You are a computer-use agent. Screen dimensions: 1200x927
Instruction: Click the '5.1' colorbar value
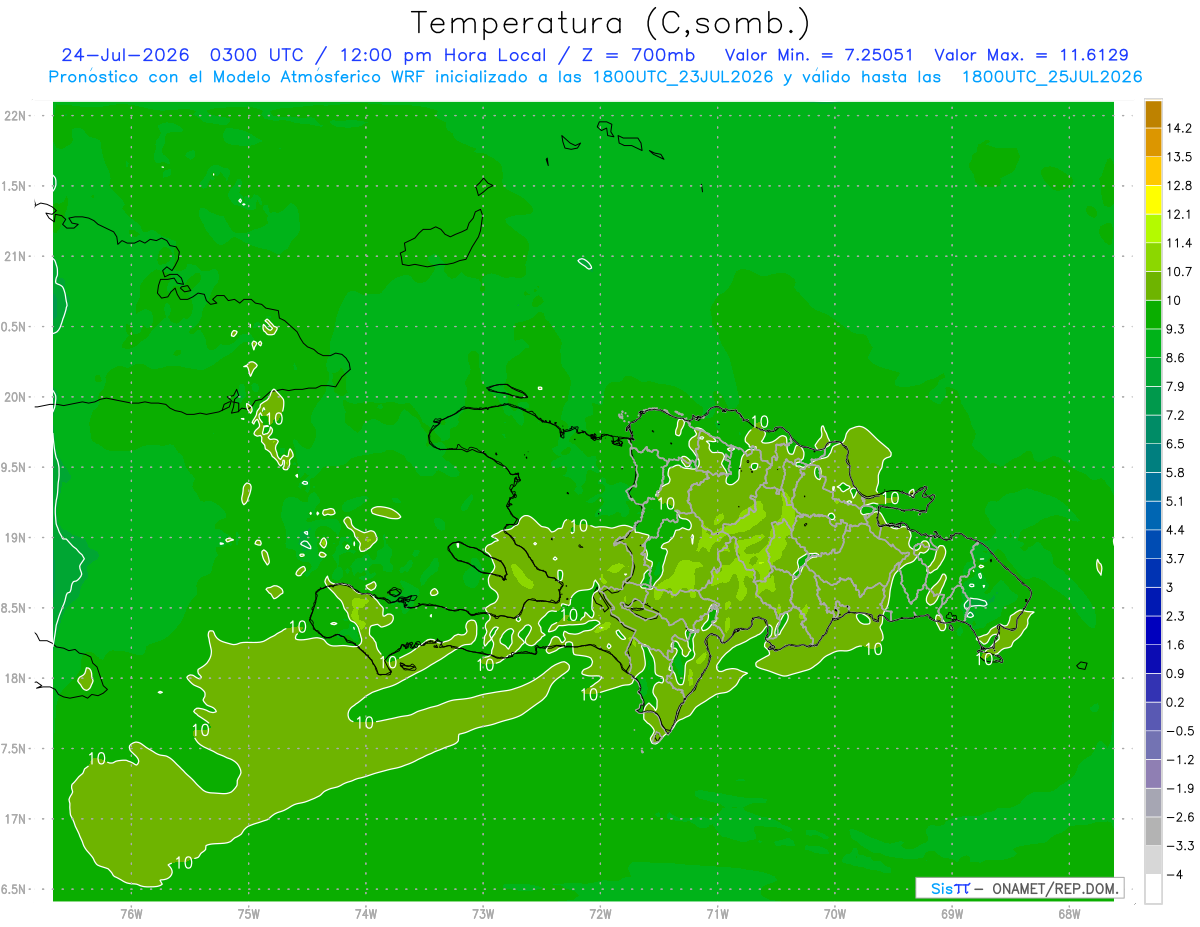pos(1176,501)
